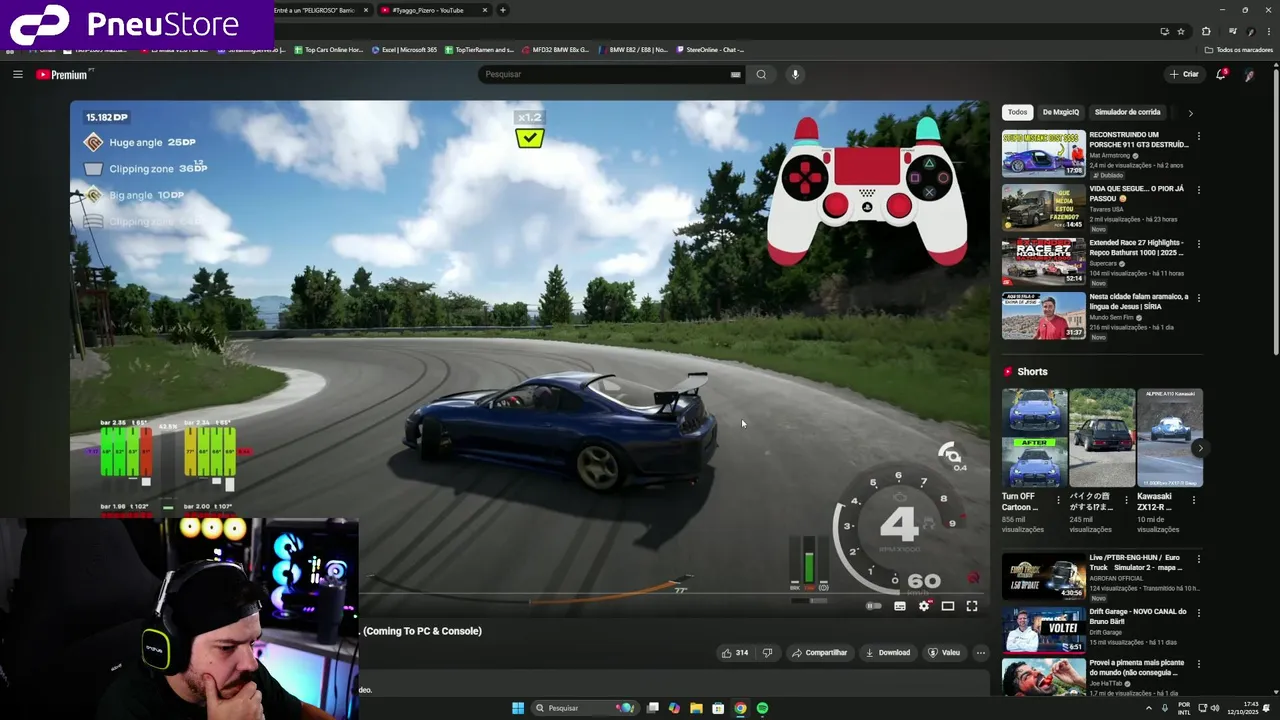The height and width of the screenshot is (720, 1280).
Task: Start voice search with microphone icon
Action: [795, 74]
